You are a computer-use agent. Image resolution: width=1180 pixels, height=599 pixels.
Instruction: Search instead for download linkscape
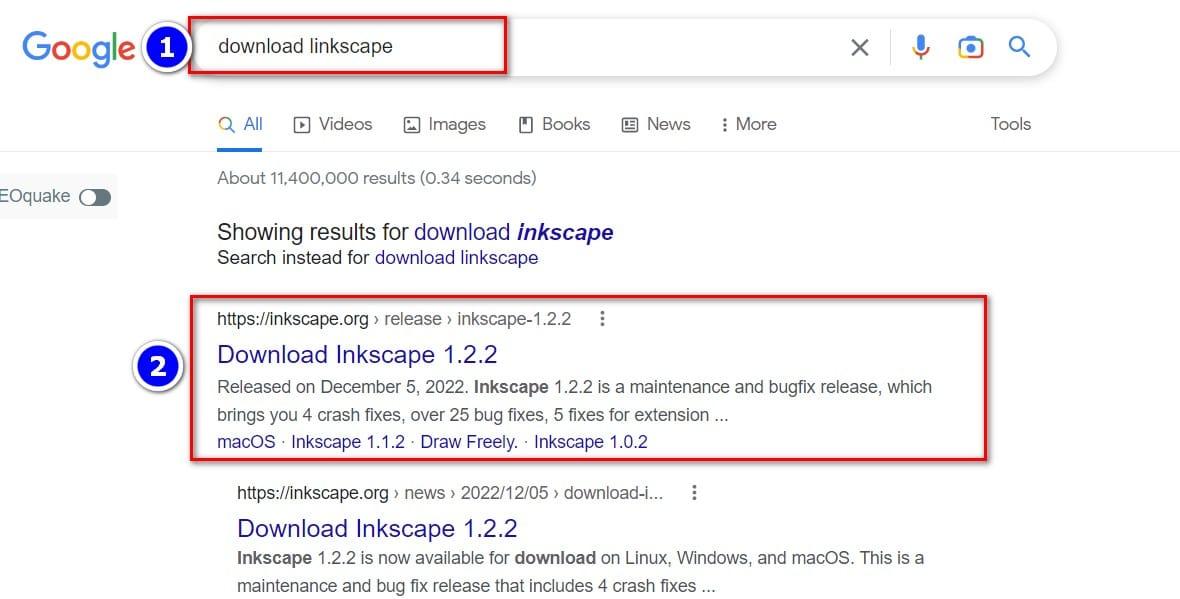coord(456,258)
